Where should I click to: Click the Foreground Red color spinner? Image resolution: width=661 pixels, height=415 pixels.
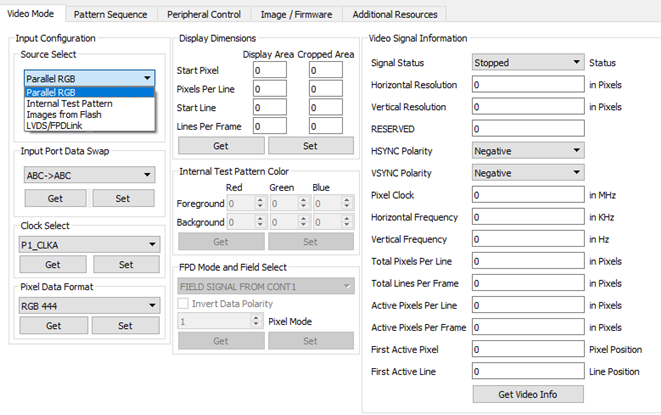tap(245, 203)
